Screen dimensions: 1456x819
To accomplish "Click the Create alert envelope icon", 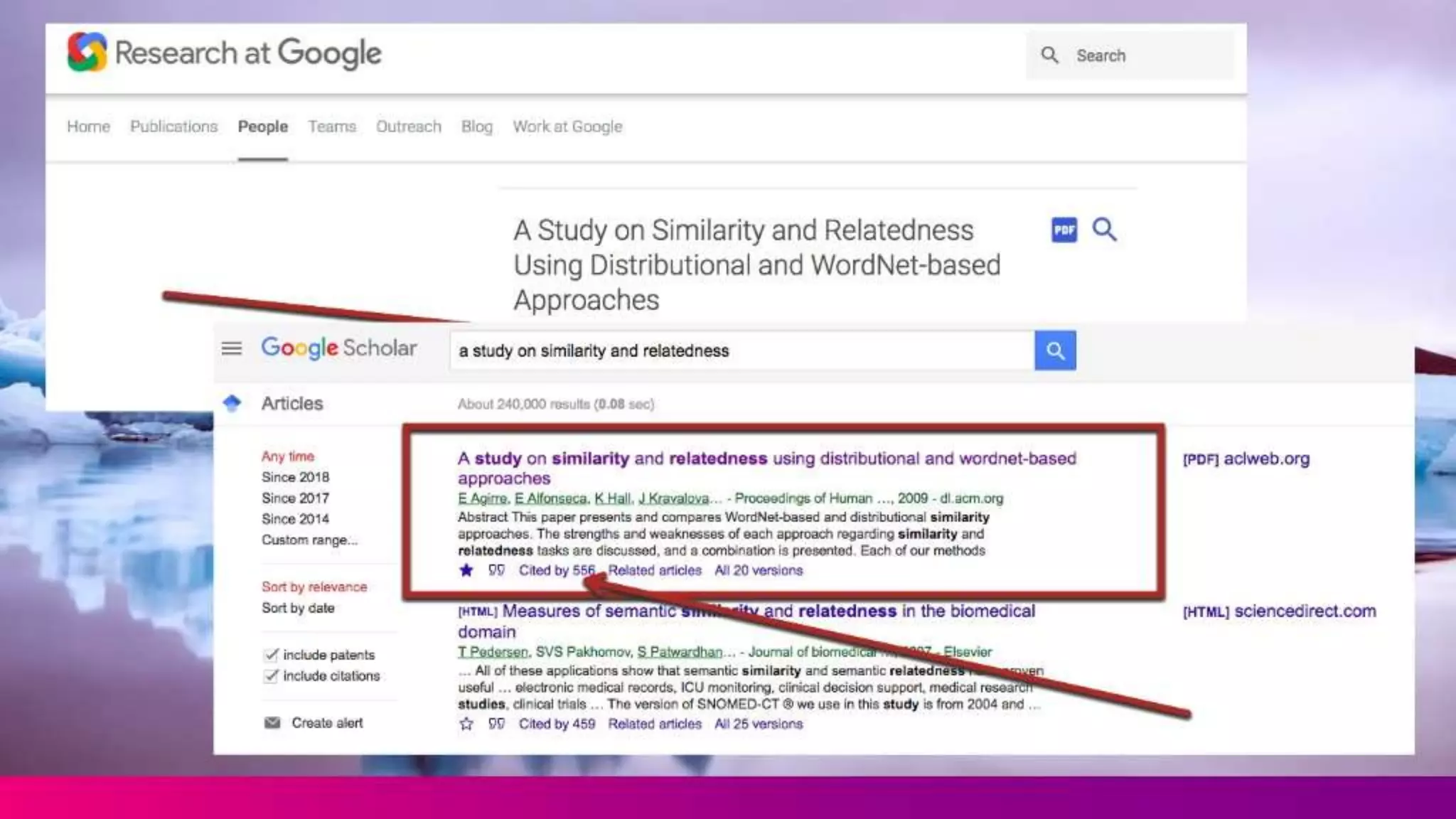I will 272,723.
